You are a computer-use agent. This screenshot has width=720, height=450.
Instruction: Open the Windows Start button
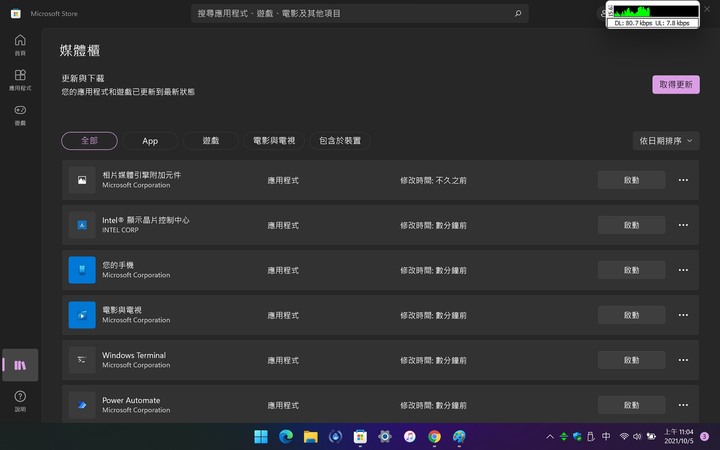(261, 436)
